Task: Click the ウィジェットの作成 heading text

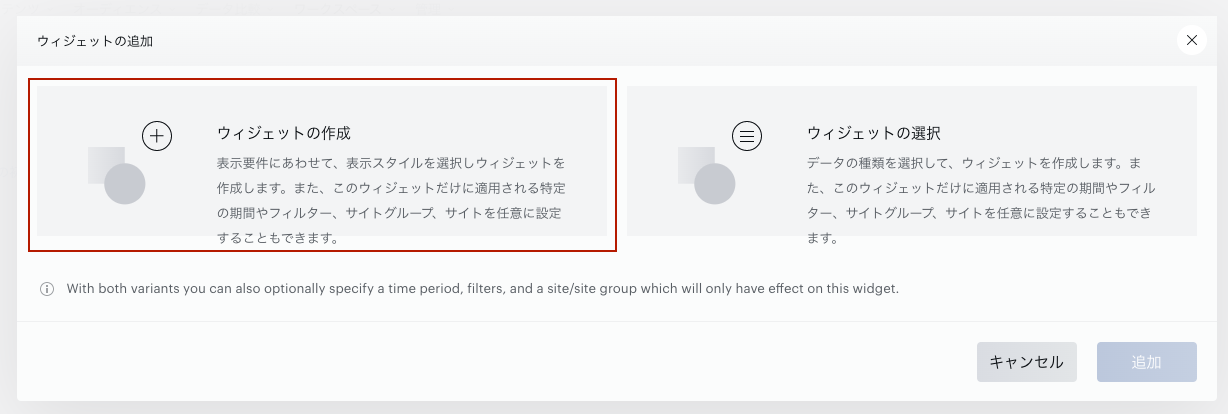Action: (x=284, y=133)
